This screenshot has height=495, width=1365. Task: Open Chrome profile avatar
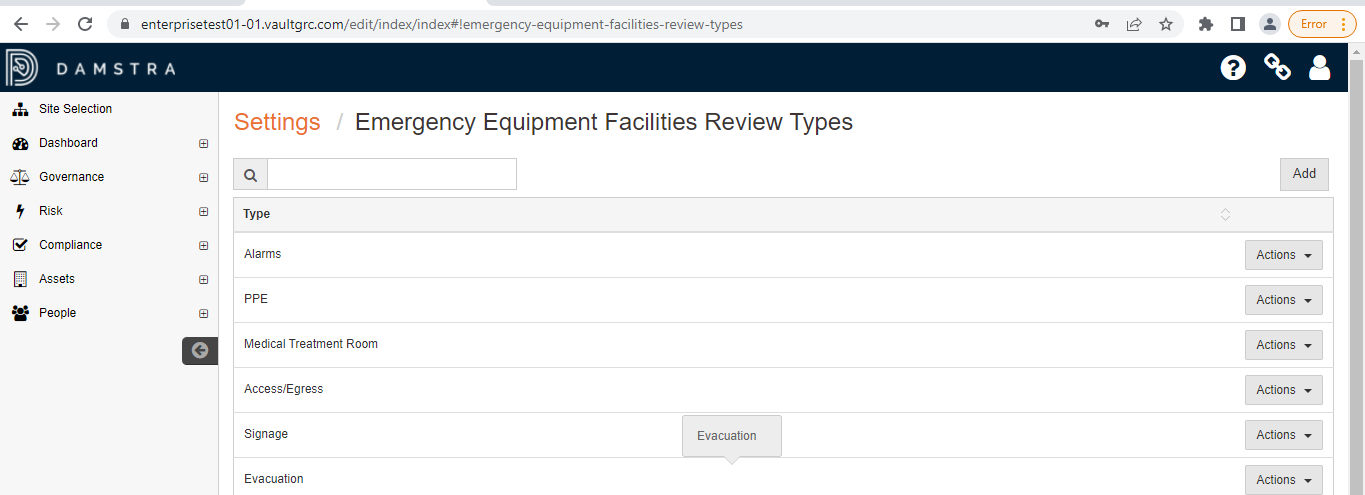(1269, 24)
